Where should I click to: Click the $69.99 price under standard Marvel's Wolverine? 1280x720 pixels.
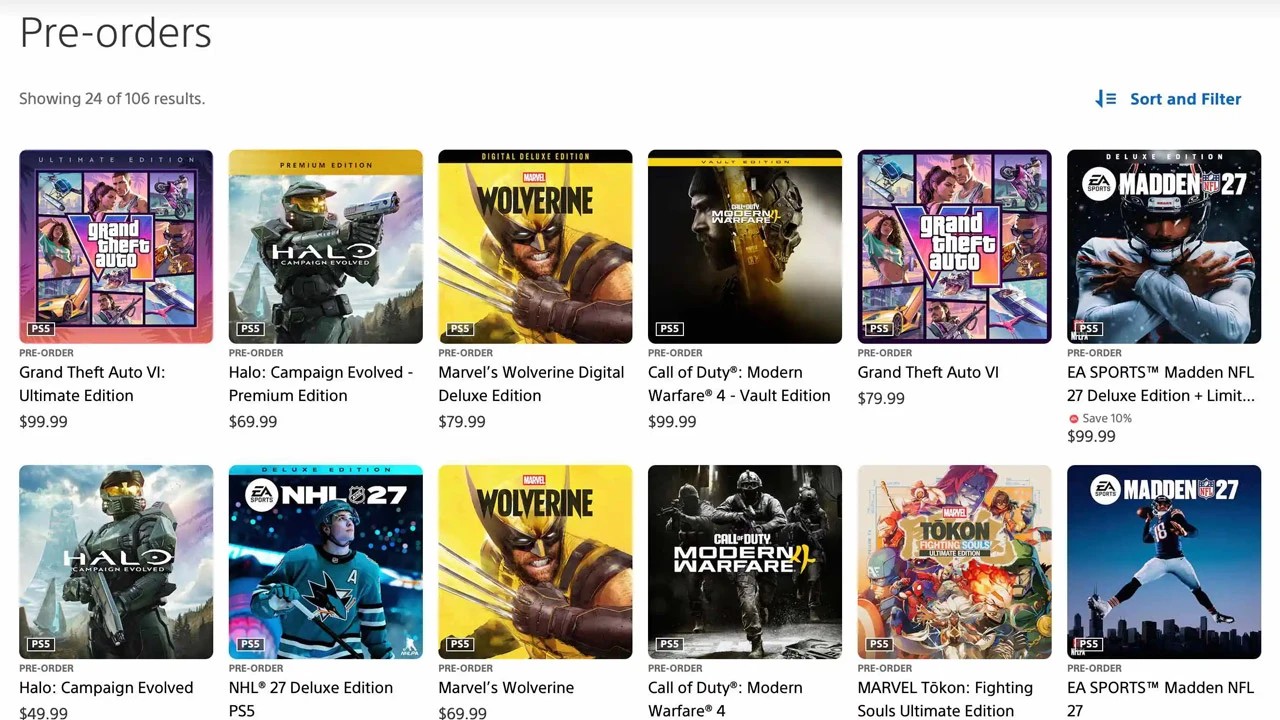click(x=462, y=713)
